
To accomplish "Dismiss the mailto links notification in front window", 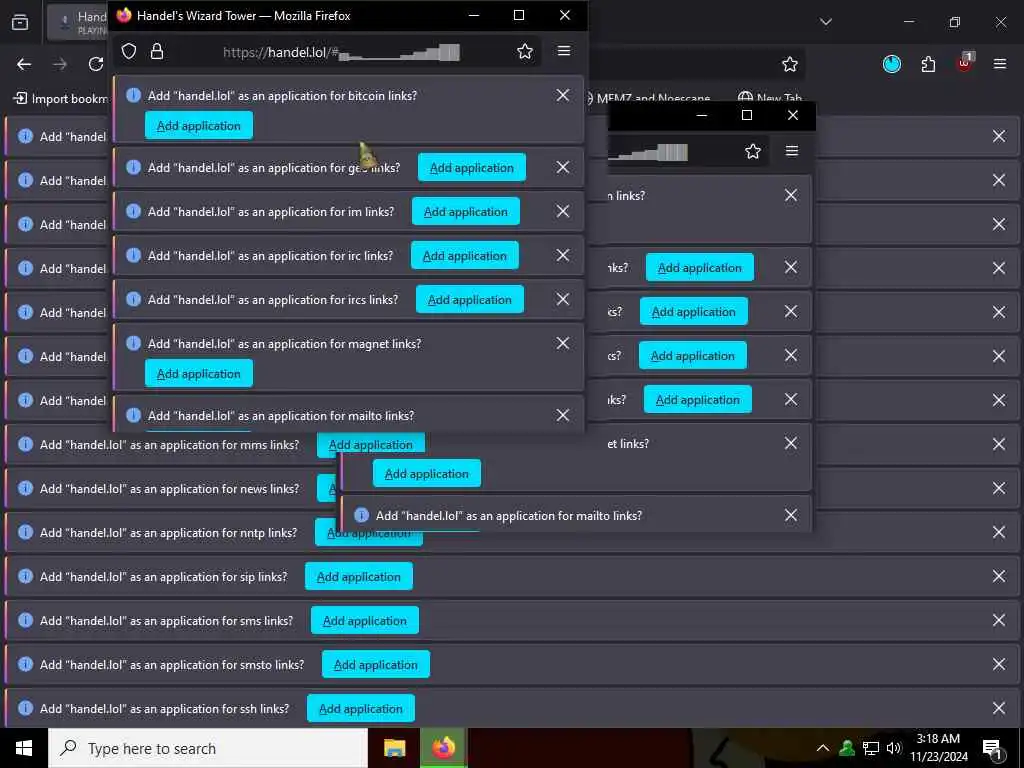I will tap(563, 415).
